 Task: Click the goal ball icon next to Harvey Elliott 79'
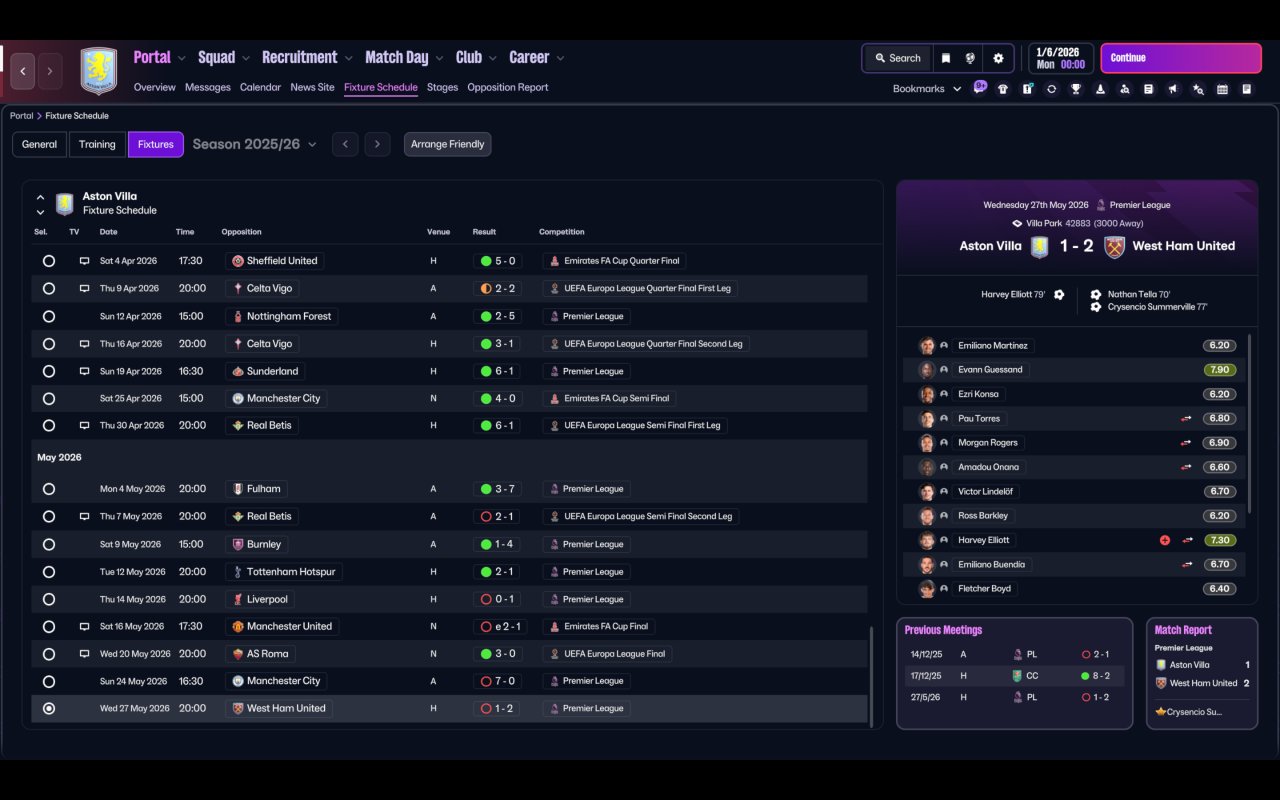(1059, 295)
